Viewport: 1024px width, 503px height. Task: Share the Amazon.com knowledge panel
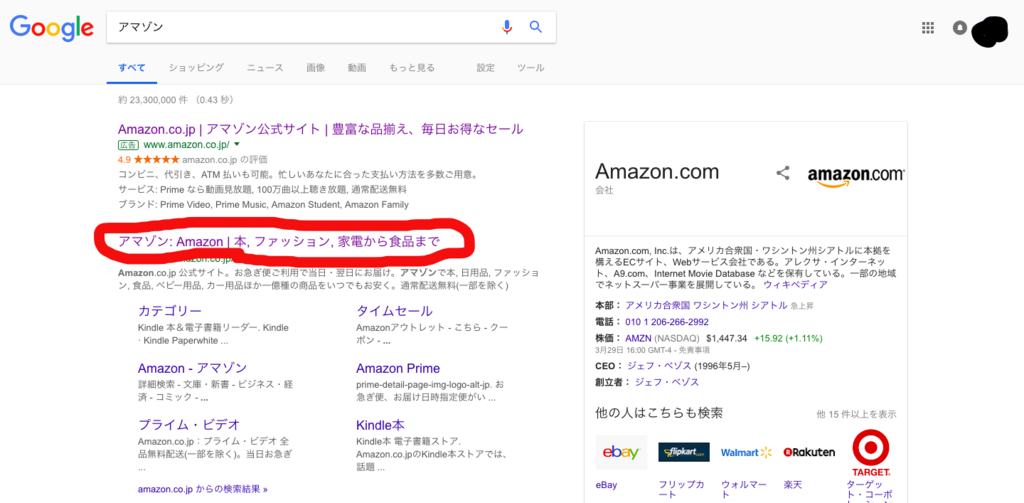click(x=782, y=173)
